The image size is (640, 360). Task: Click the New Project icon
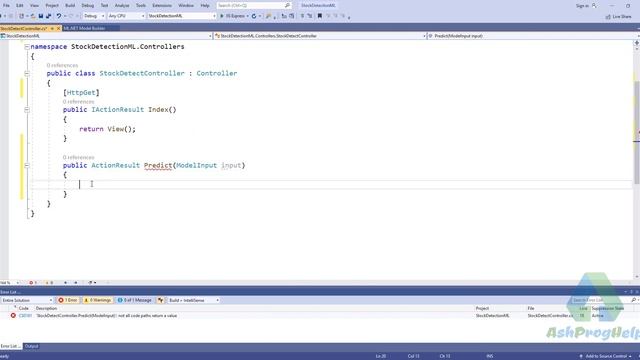(22, 16)
